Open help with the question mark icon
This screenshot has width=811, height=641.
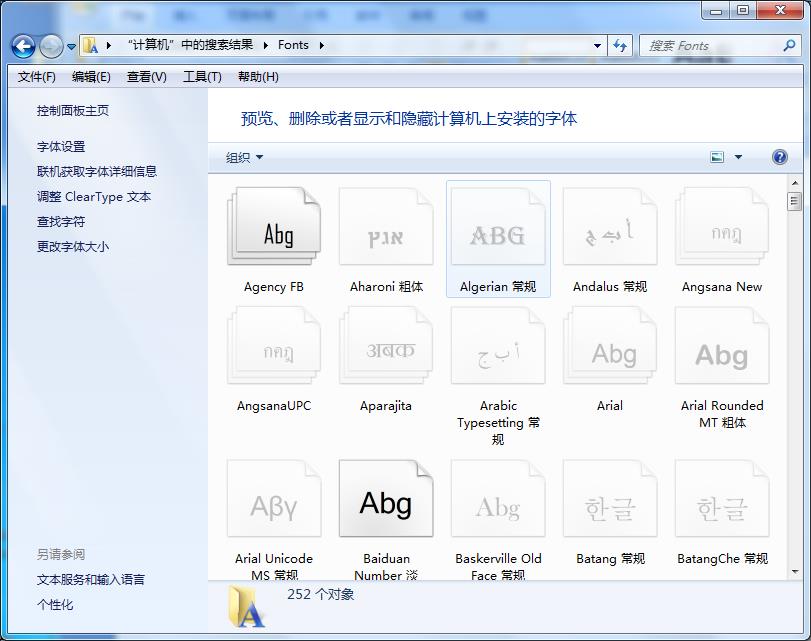pyautogui.click(x=779, y=157)
